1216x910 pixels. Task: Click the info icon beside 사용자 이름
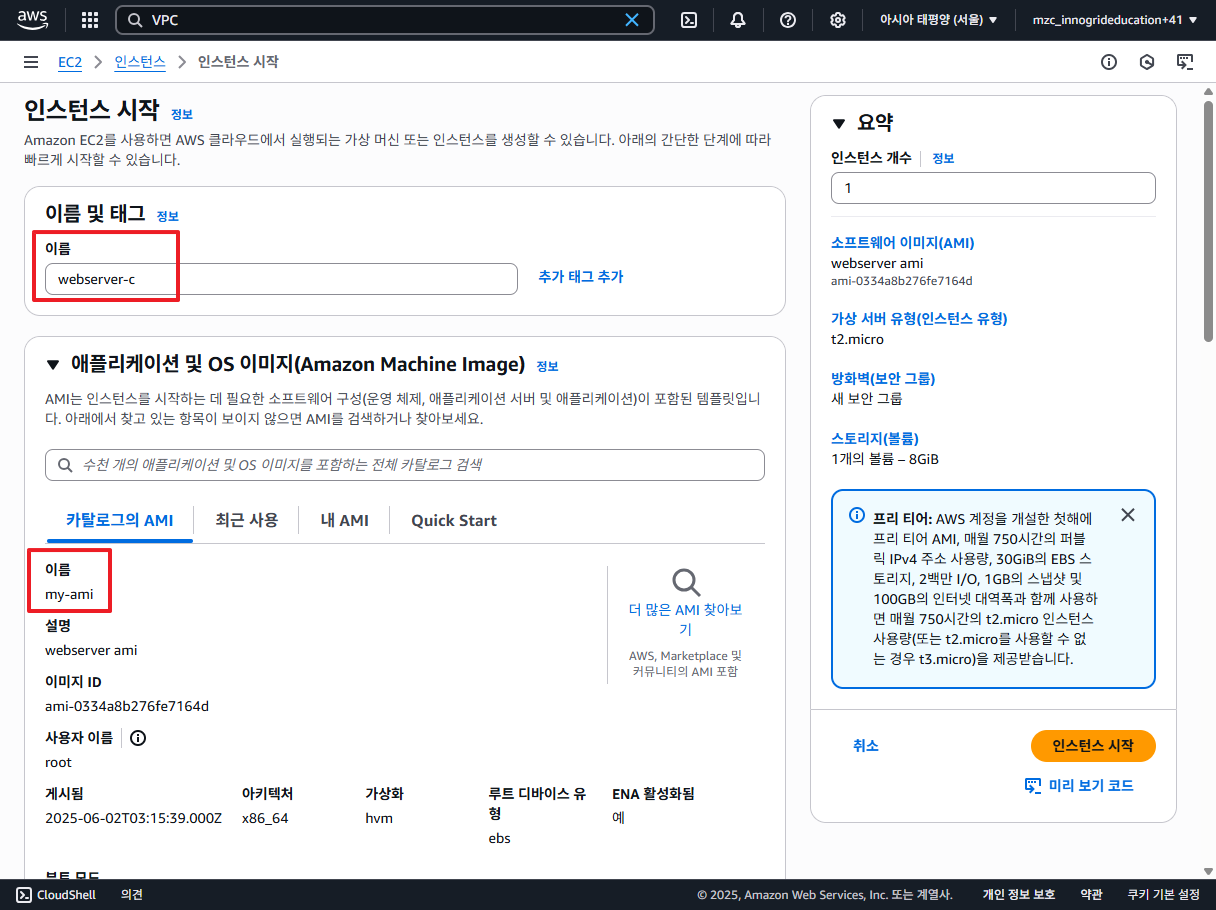138,738
